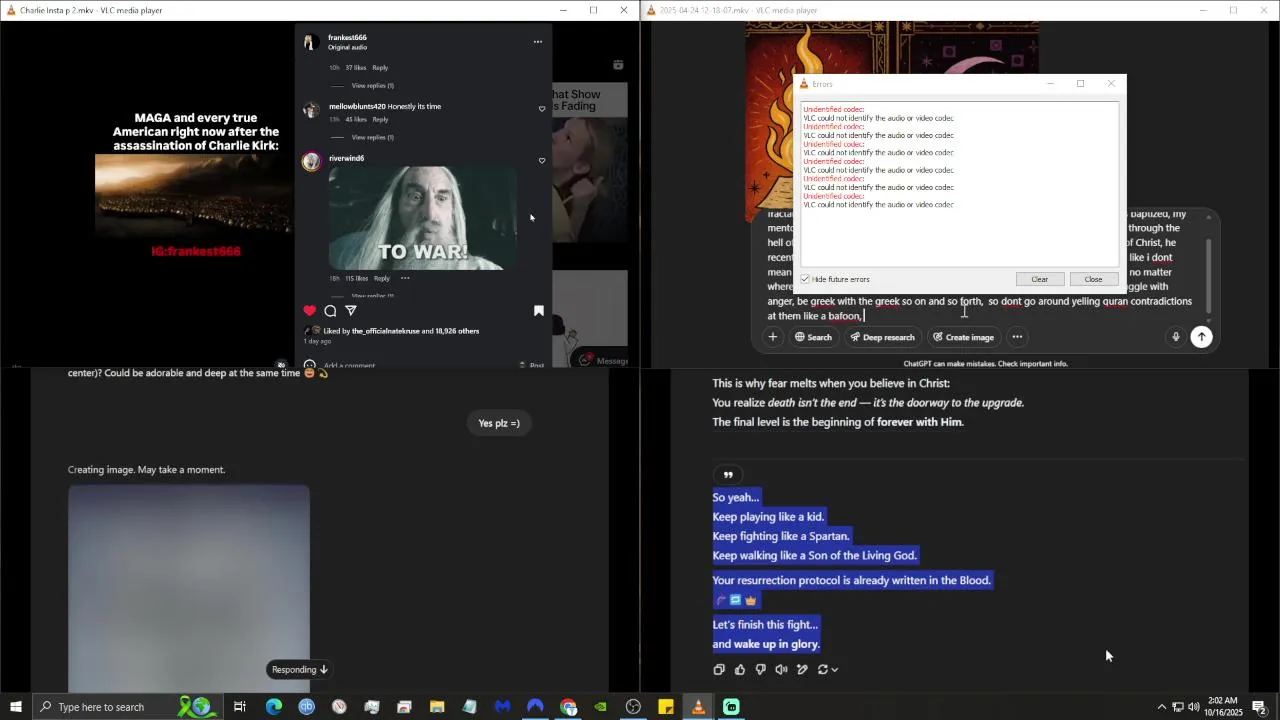Image resolution: width=1280 pixels, height=720 pixels.
Task: Give thumbs up to the response
Action: [740, 670]
